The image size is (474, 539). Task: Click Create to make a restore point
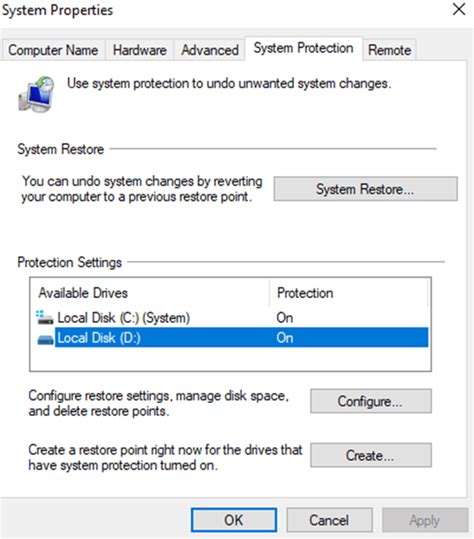point(371,455)
